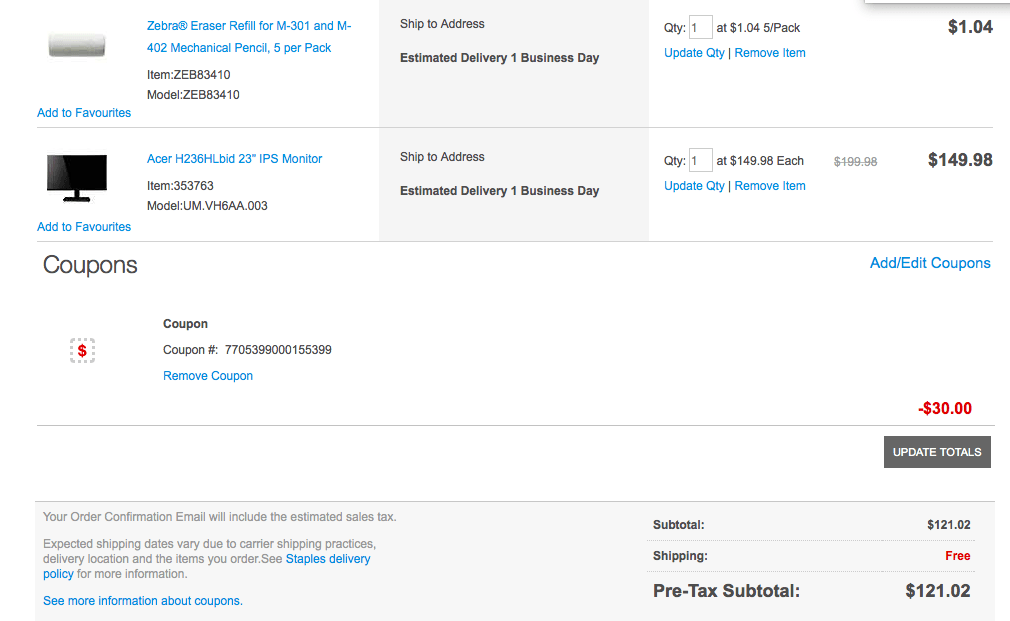Click the Pre-Tax Subtotal amount $121.02
Viewport: 1010px width, 621px height.
click(937, 591)
